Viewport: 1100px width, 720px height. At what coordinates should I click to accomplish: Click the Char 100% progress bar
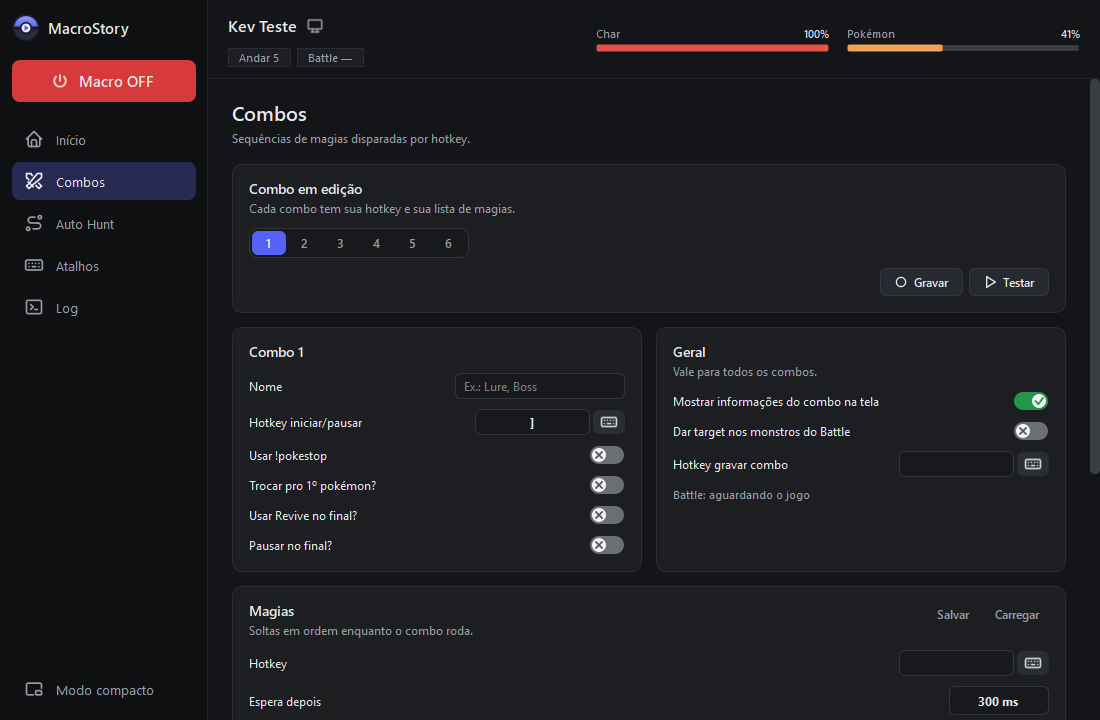[x=712, y=48]
